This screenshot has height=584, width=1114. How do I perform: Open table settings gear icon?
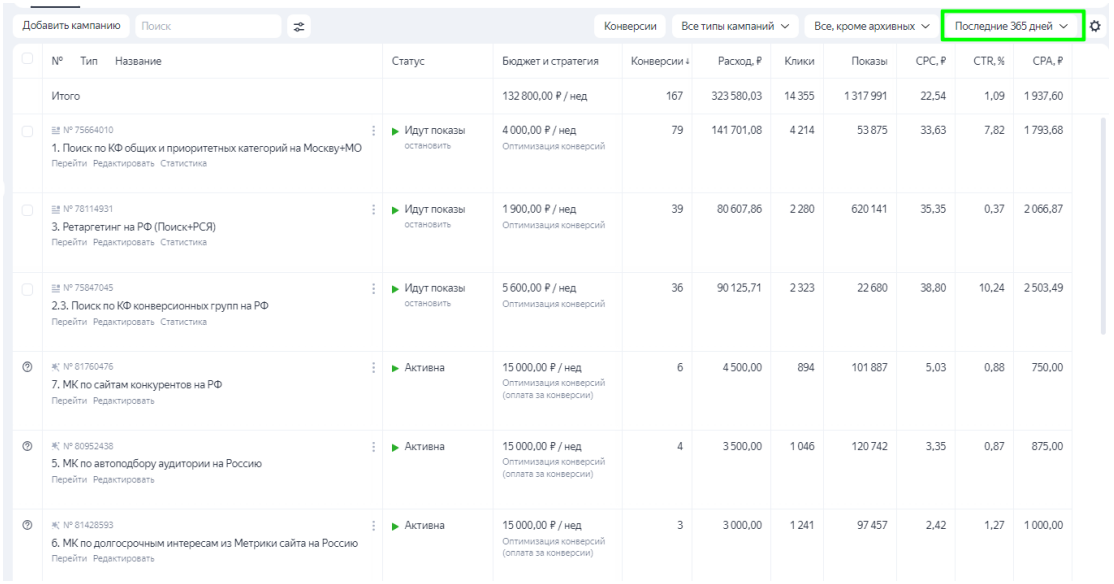click(1095, 26)
